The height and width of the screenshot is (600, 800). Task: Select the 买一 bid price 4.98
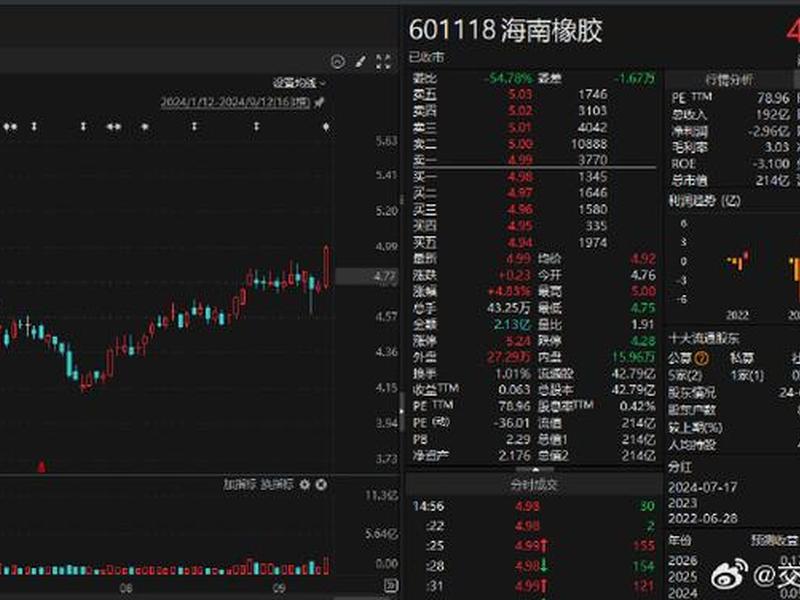tap(520, 177)
